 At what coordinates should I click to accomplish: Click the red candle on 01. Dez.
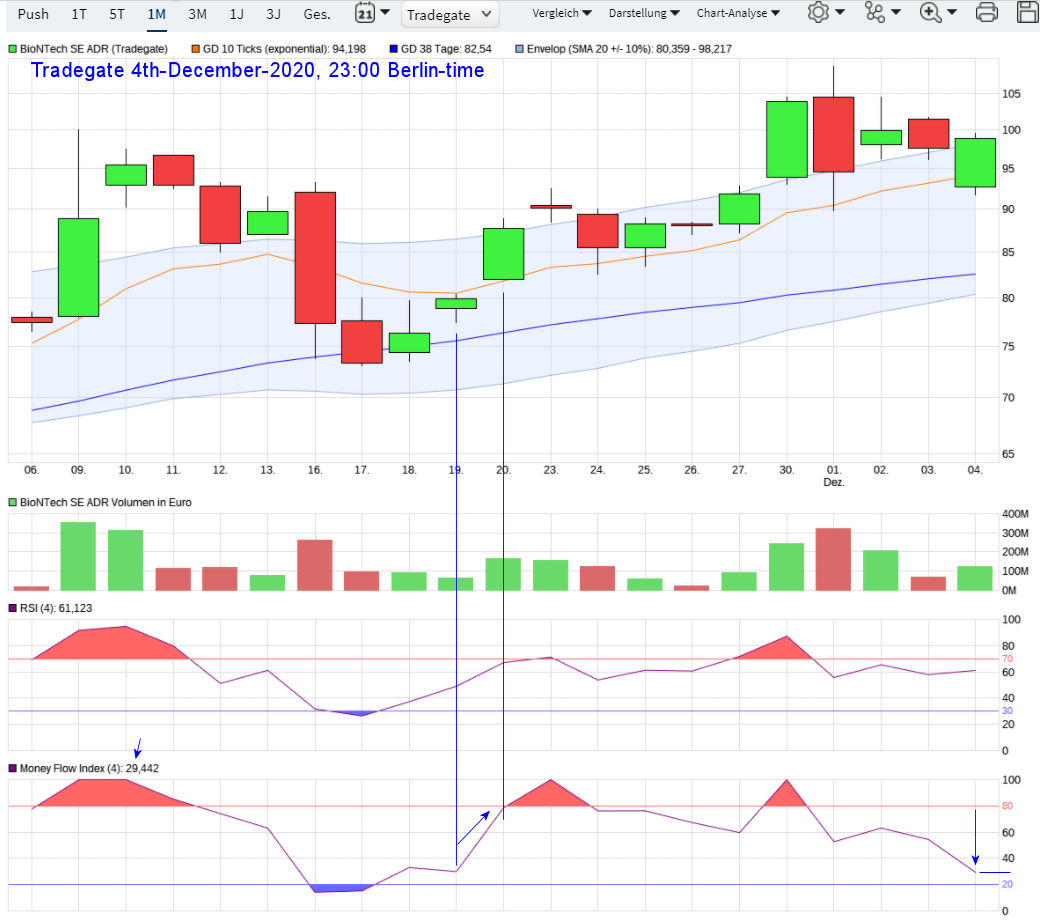[834, 135]
